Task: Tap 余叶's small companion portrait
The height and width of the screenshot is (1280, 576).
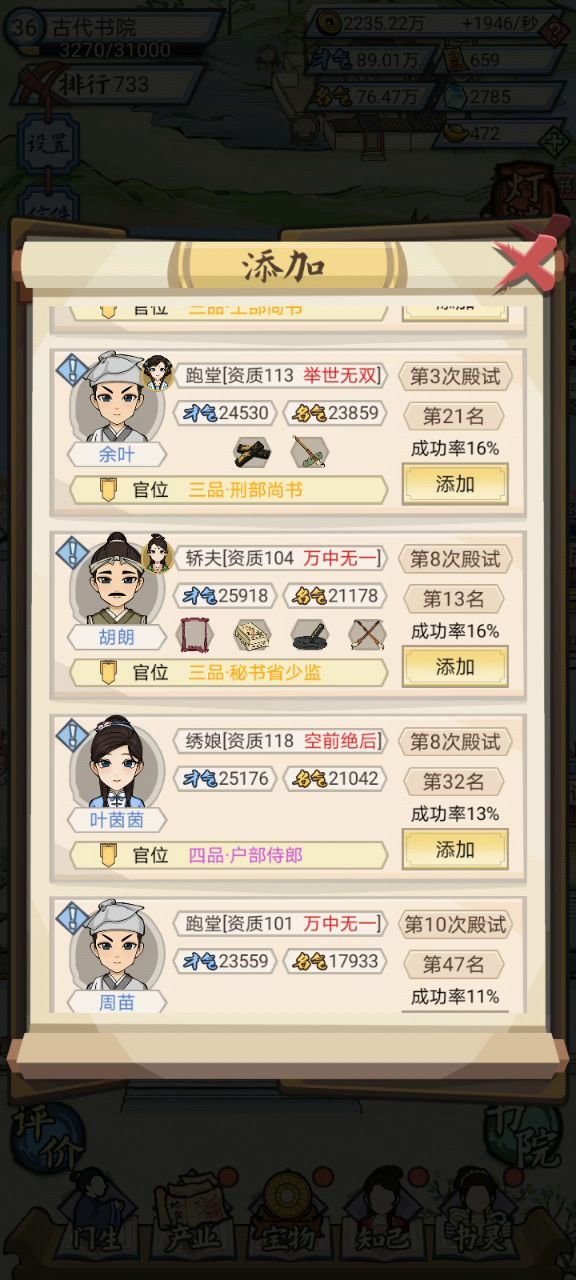Action: (x=157, y=372)
